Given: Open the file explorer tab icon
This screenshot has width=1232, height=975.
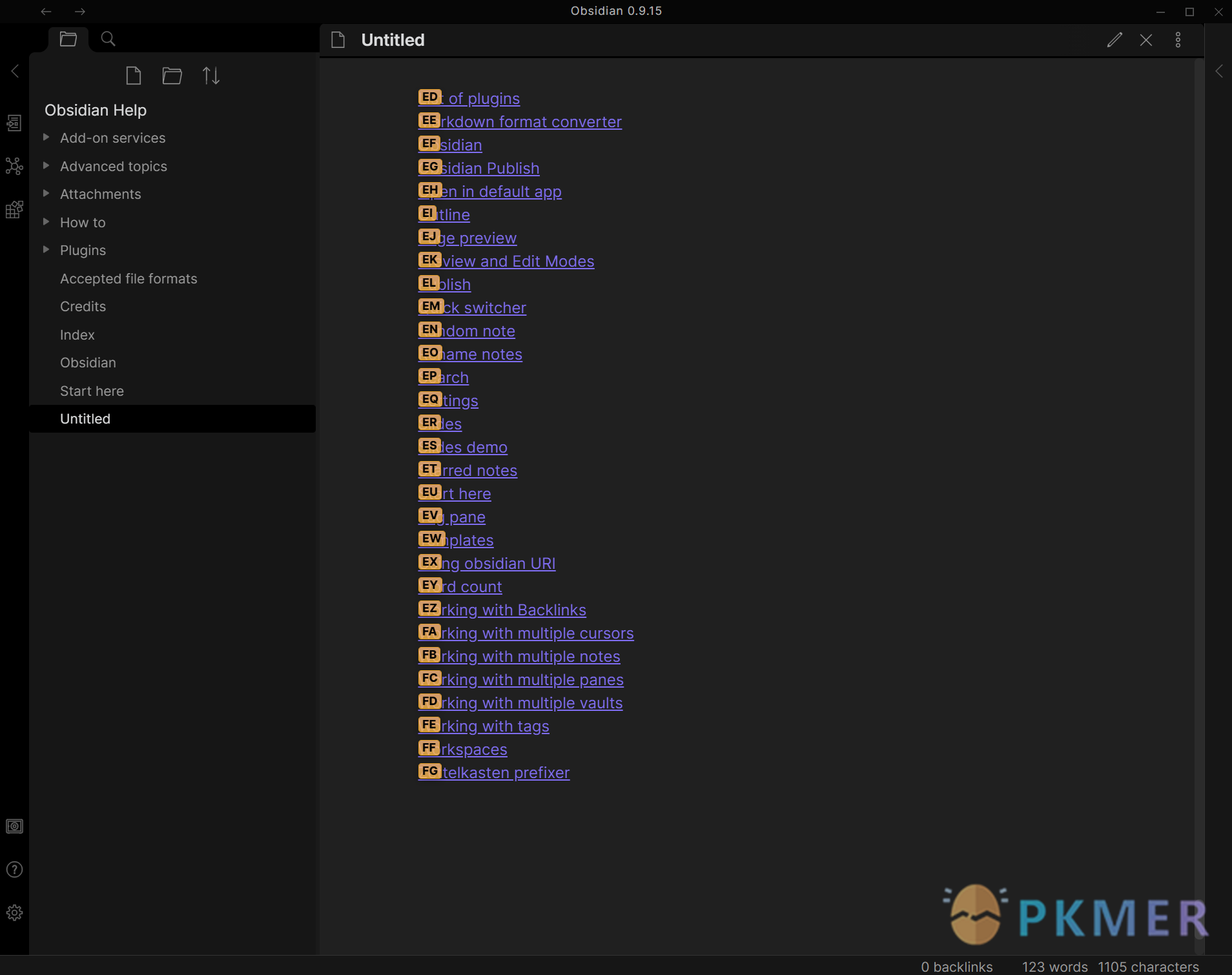Looking at the screenshot, I should (x=68, y=39).
